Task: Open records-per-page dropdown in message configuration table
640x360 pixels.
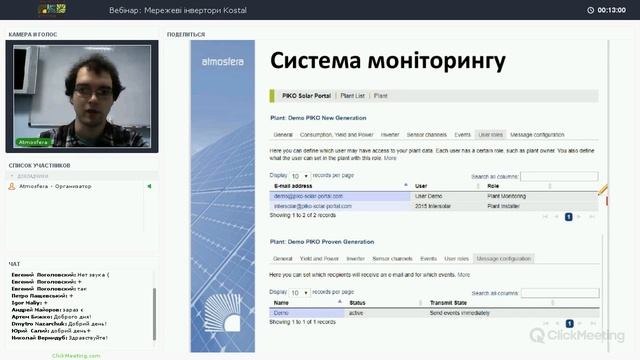Action: click(299, 293)
